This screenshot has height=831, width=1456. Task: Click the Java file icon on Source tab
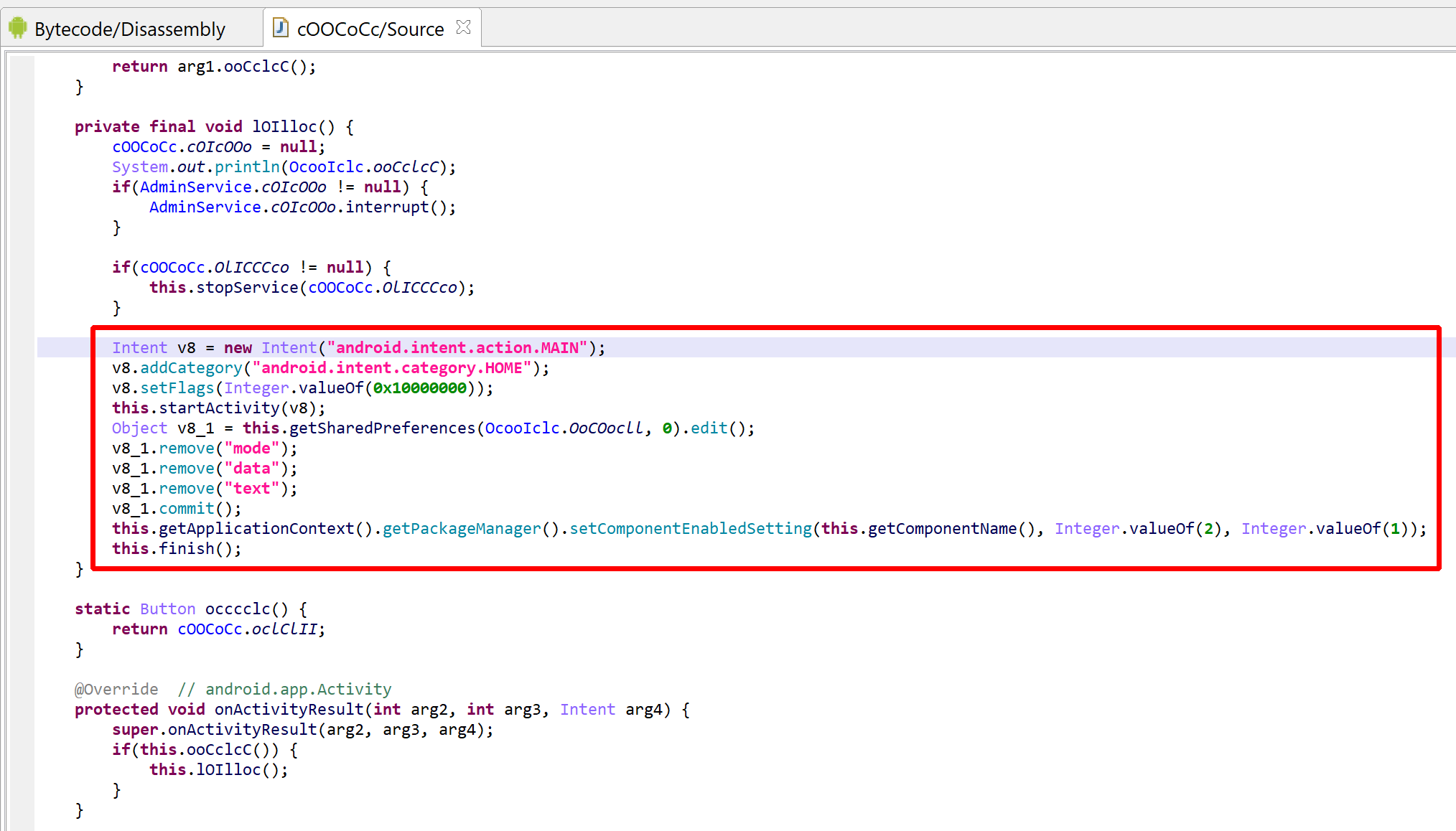[x=281, y=28]
